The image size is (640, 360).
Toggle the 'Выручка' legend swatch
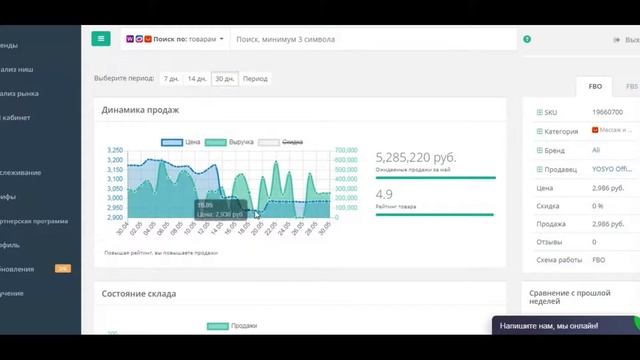216,142
